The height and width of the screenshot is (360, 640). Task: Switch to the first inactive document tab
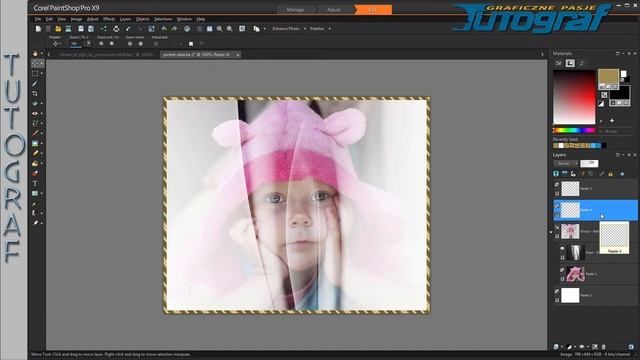click(x=107, y=55)
